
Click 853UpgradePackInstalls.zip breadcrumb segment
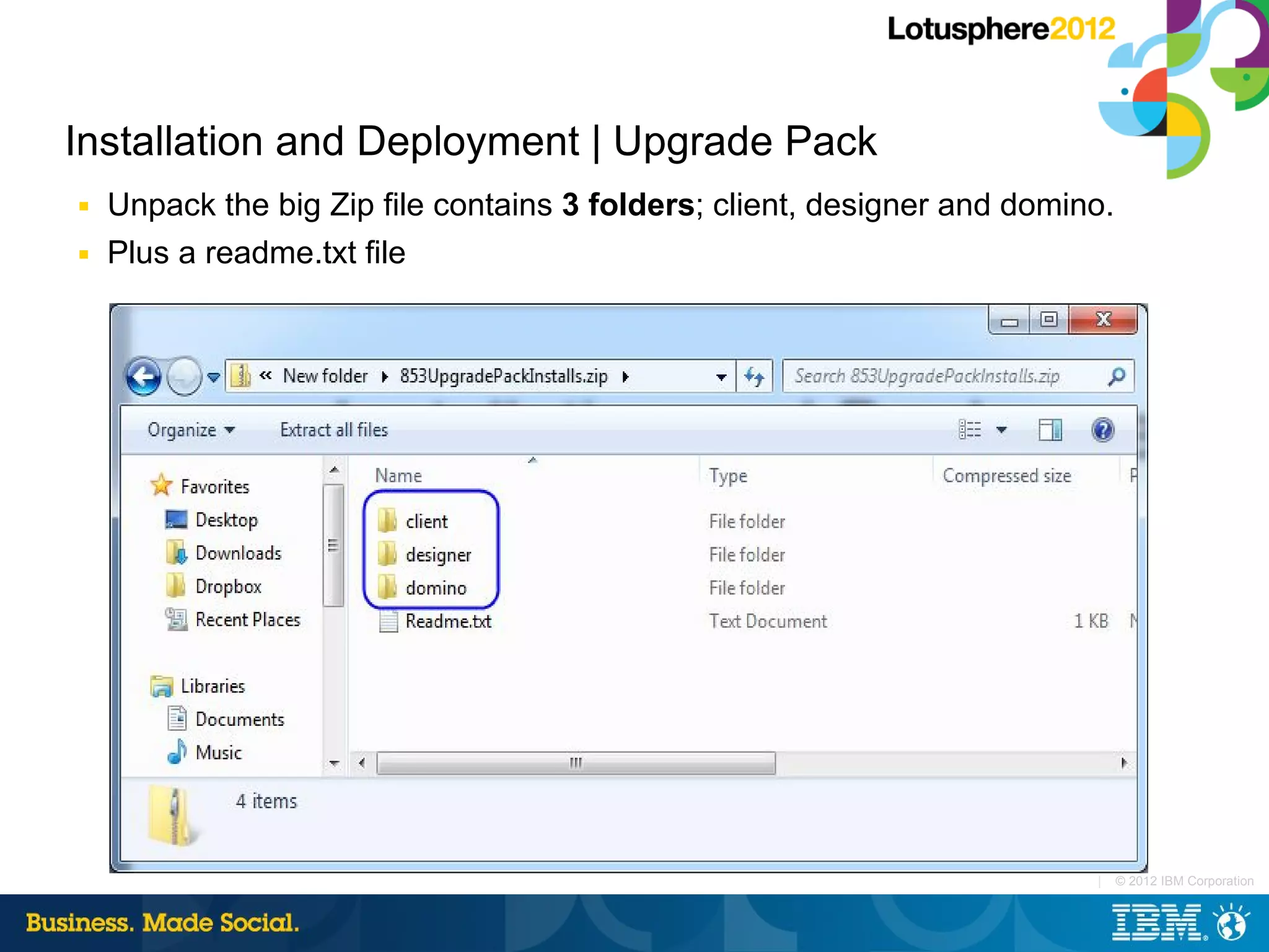pos(503,376)
